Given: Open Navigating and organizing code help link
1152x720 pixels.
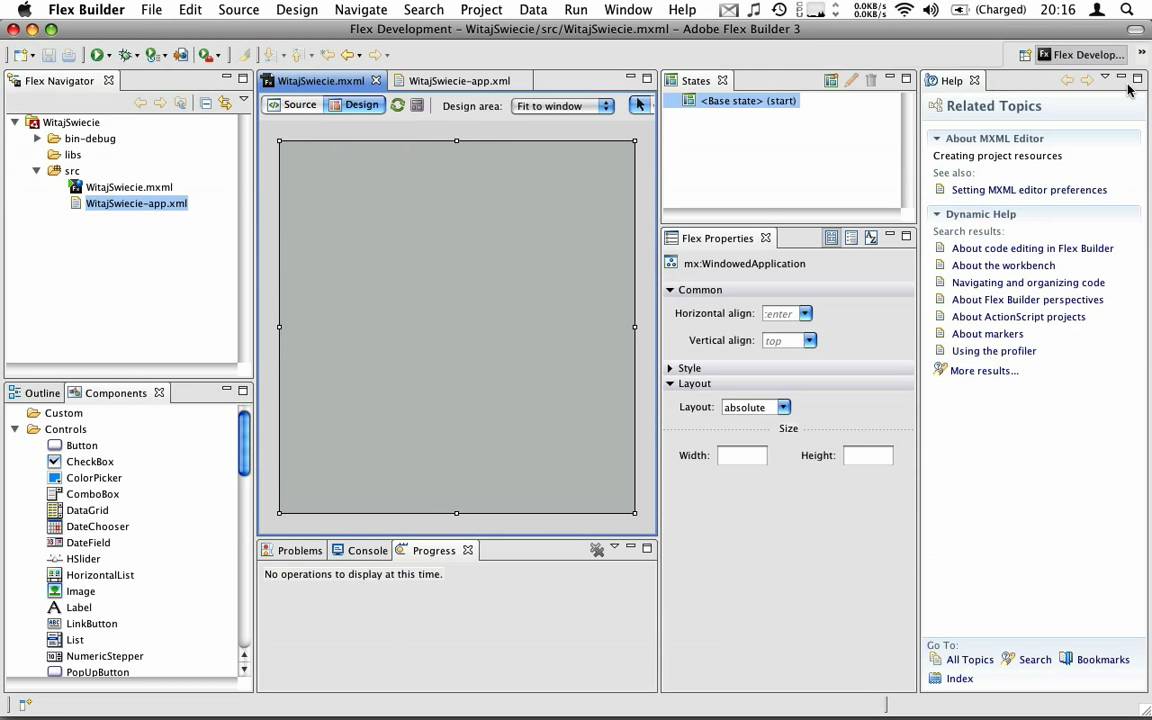Looking at the screenshot, I should pyautogui.click(x=1028, y=282).
